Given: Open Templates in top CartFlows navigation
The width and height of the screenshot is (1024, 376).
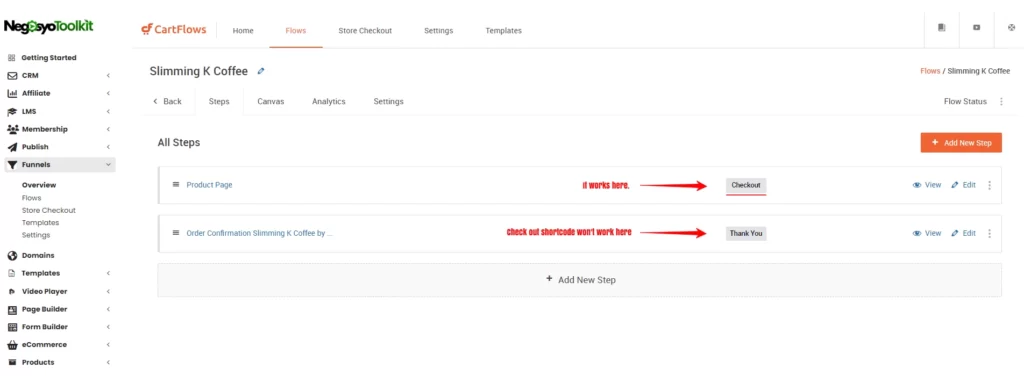Looking at the screenshot, I should click(504, 31).
